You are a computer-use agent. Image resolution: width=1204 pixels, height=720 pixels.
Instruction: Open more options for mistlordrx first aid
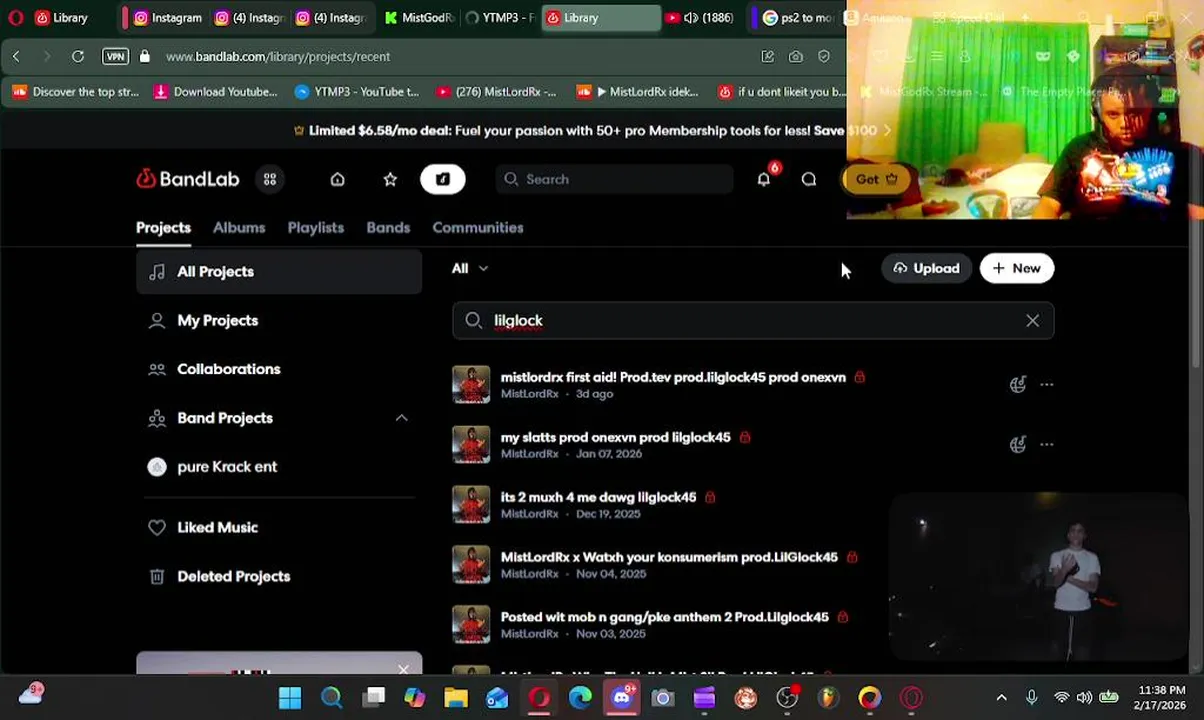1046,385
